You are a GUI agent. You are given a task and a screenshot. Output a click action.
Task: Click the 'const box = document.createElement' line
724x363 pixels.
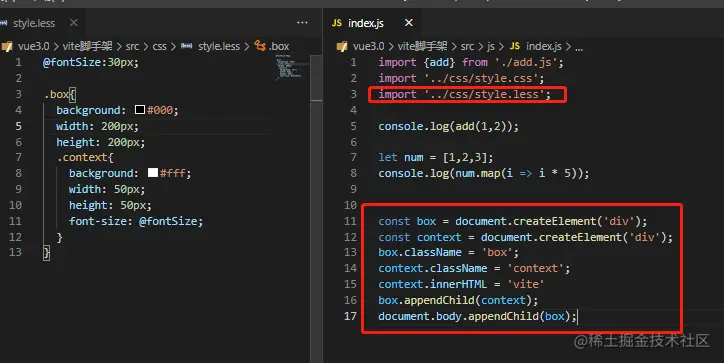click(x=513, y=221)
